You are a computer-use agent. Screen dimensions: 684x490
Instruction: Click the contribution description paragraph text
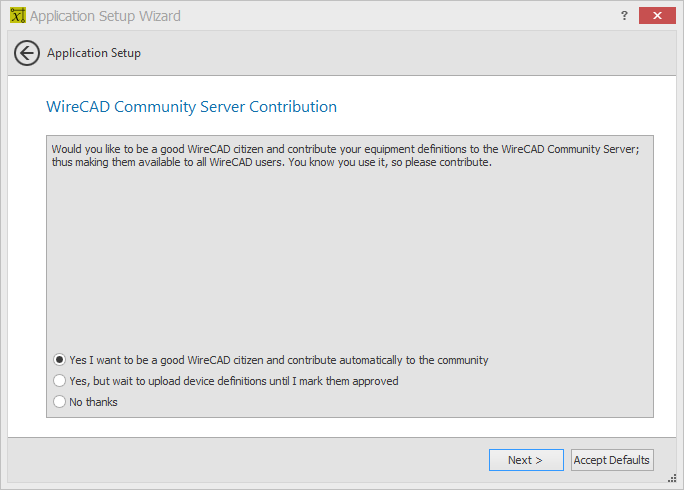tap(345, 155)
